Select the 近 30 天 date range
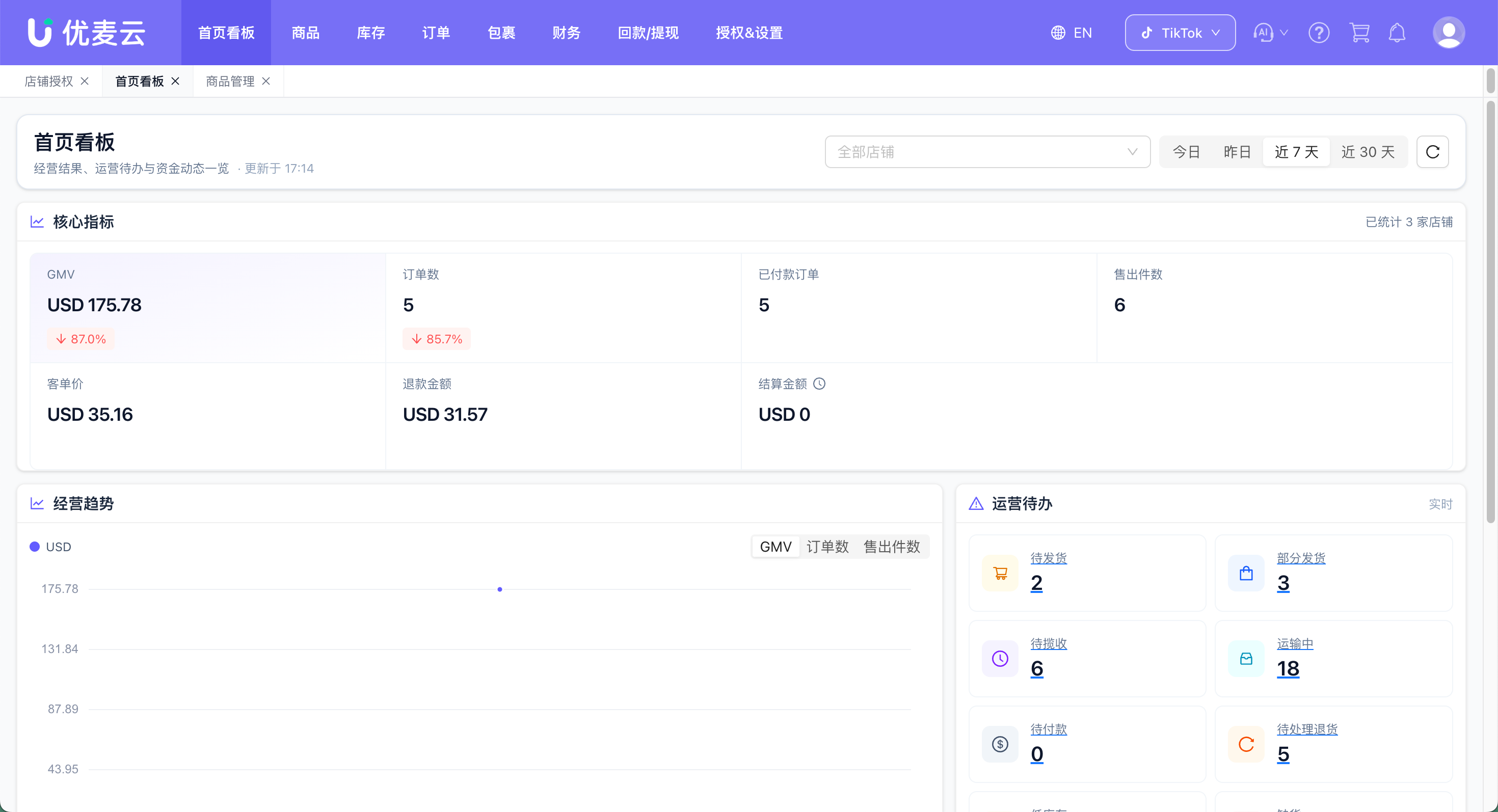The width and height of the screenshot is (1498, 812). click(x=1368, y=152)
